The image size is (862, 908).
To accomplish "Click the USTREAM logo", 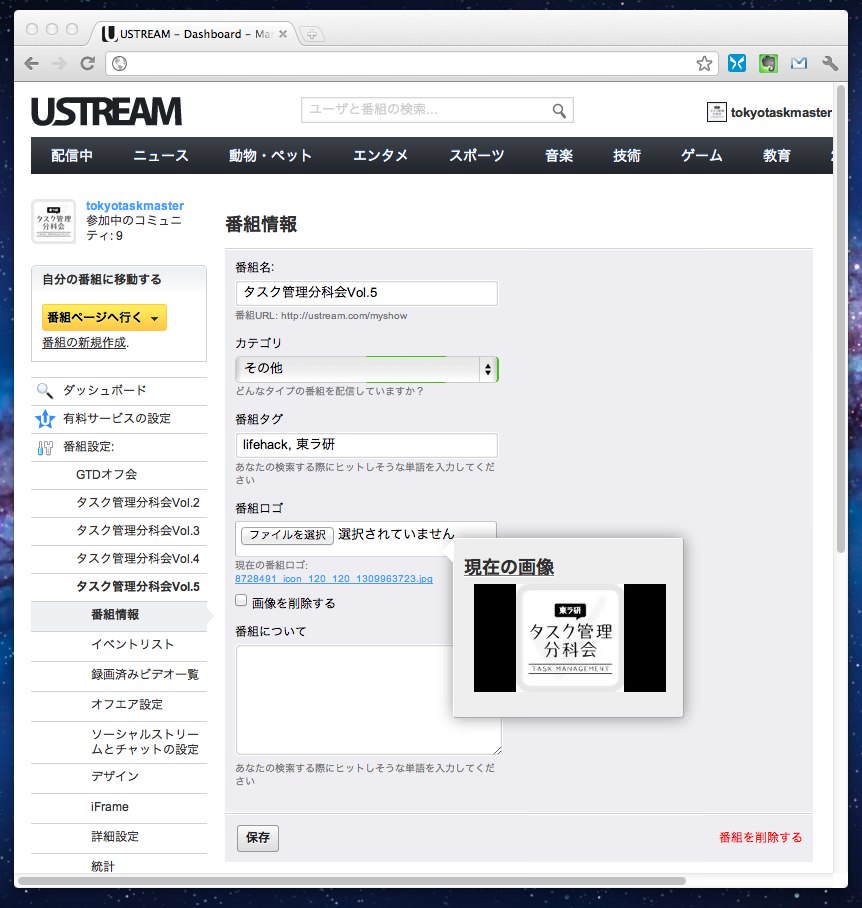I will coord(107,111).
